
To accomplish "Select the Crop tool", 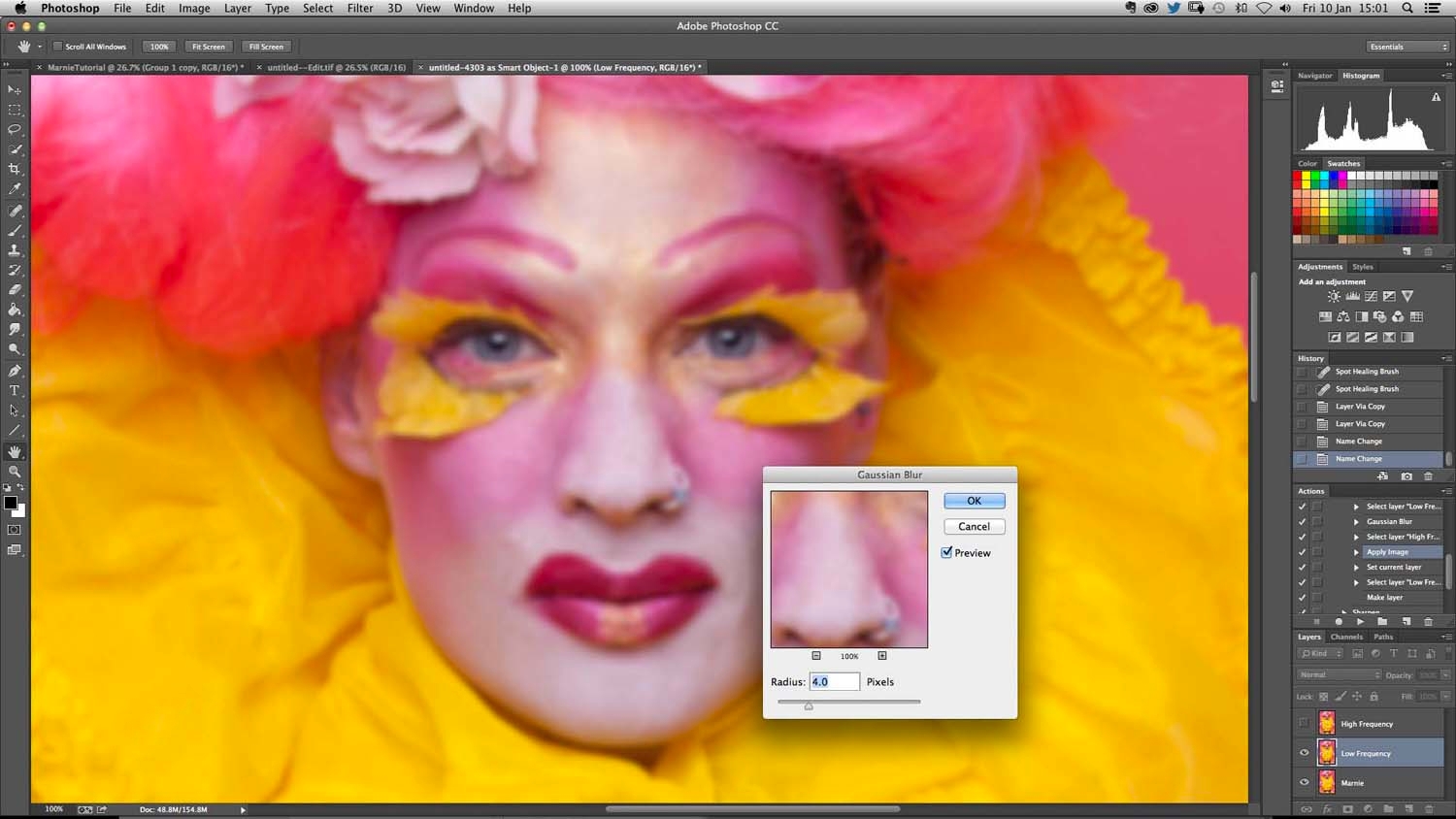I will coord(15,169).
